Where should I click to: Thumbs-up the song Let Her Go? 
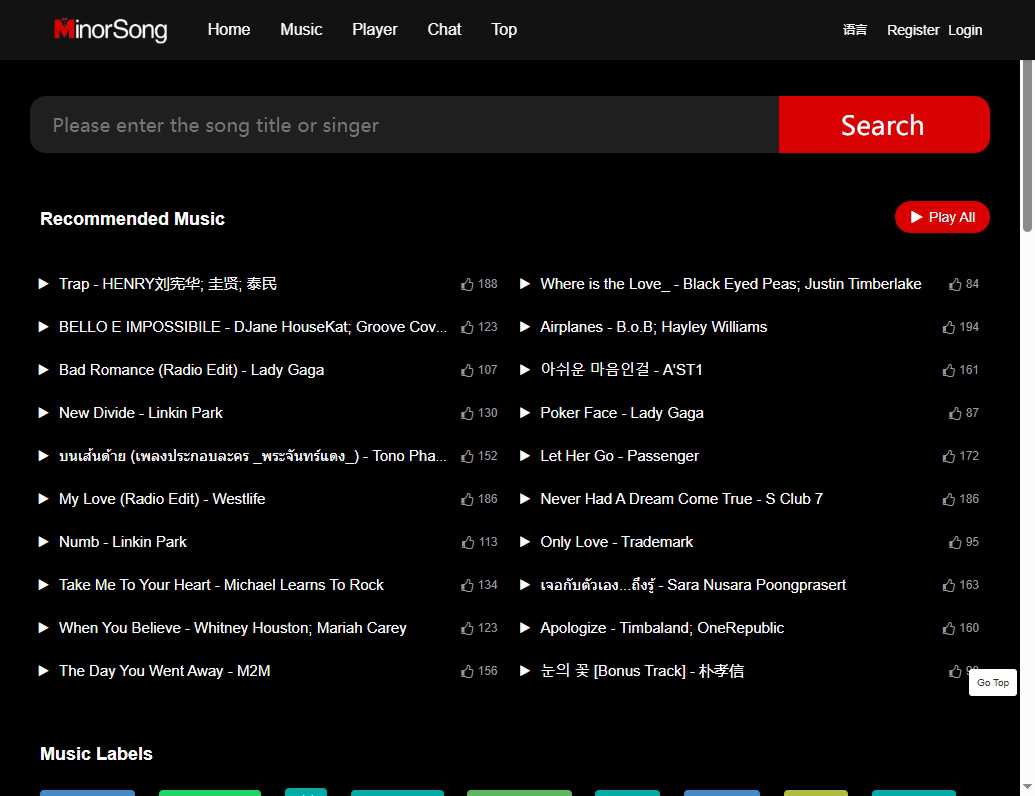[x=949, y=456]
